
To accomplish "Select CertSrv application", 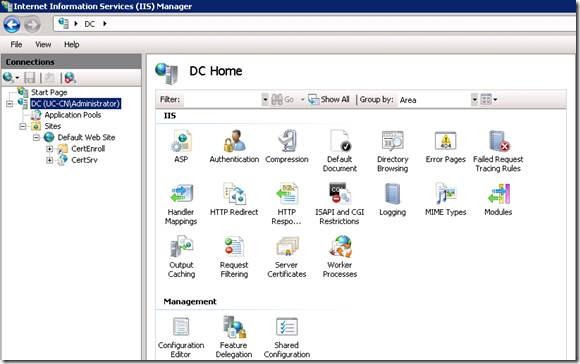I will [84, 160].
